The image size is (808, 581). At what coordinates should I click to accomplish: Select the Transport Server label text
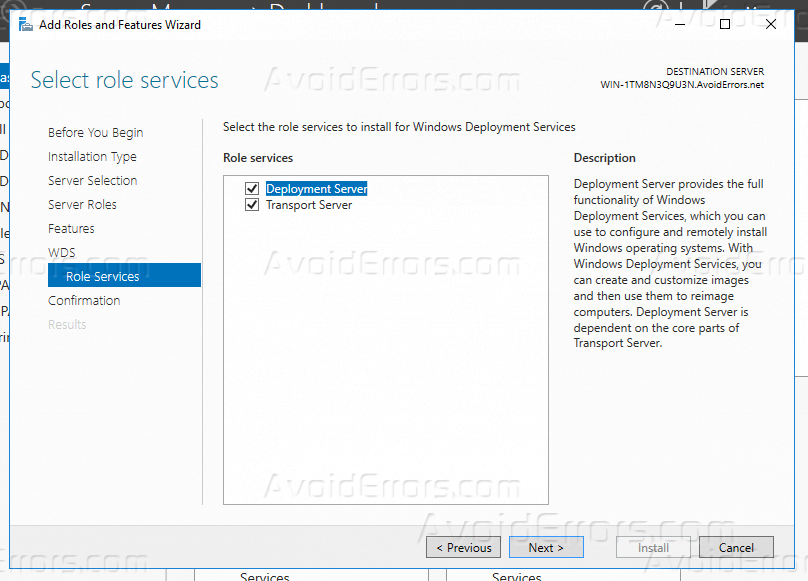(309, 205)
